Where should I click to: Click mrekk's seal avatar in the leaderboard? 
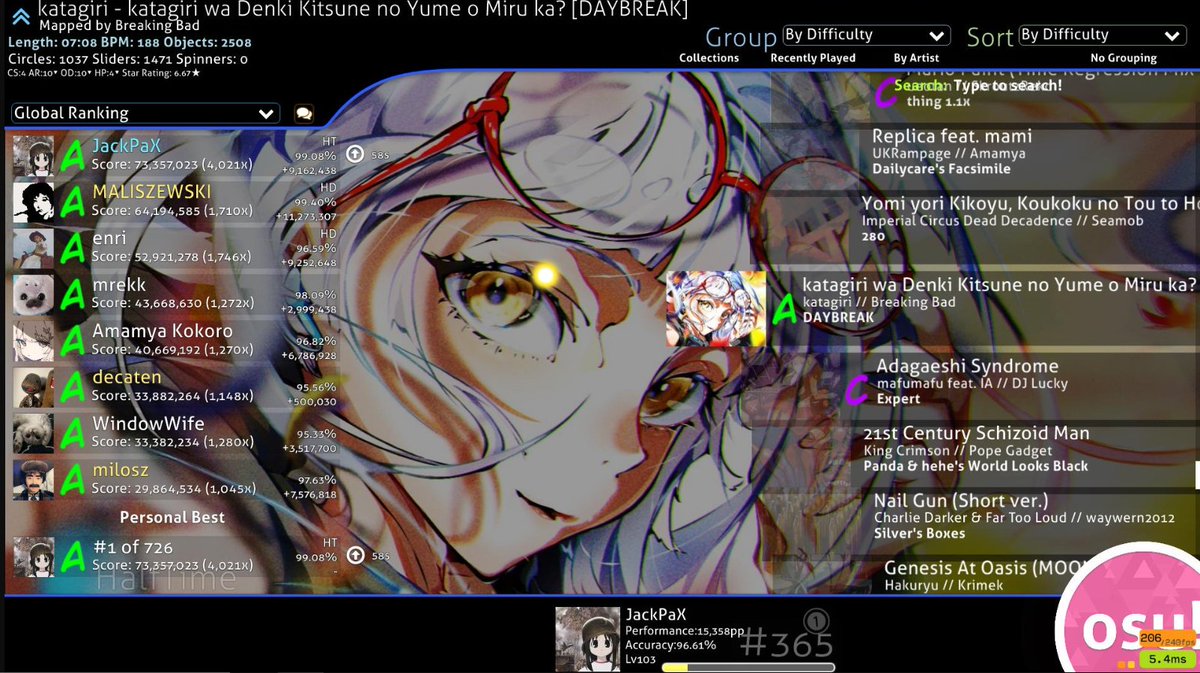tap(33, 295)
